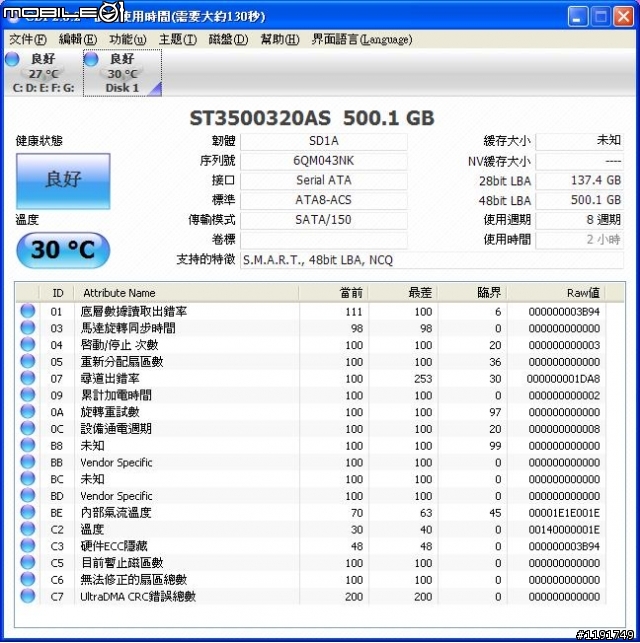Image resolution: width=640 pixels, height=643 pixels.
Task: Click the blue status orb above 27 °C
Action: [x=12, y=59]
